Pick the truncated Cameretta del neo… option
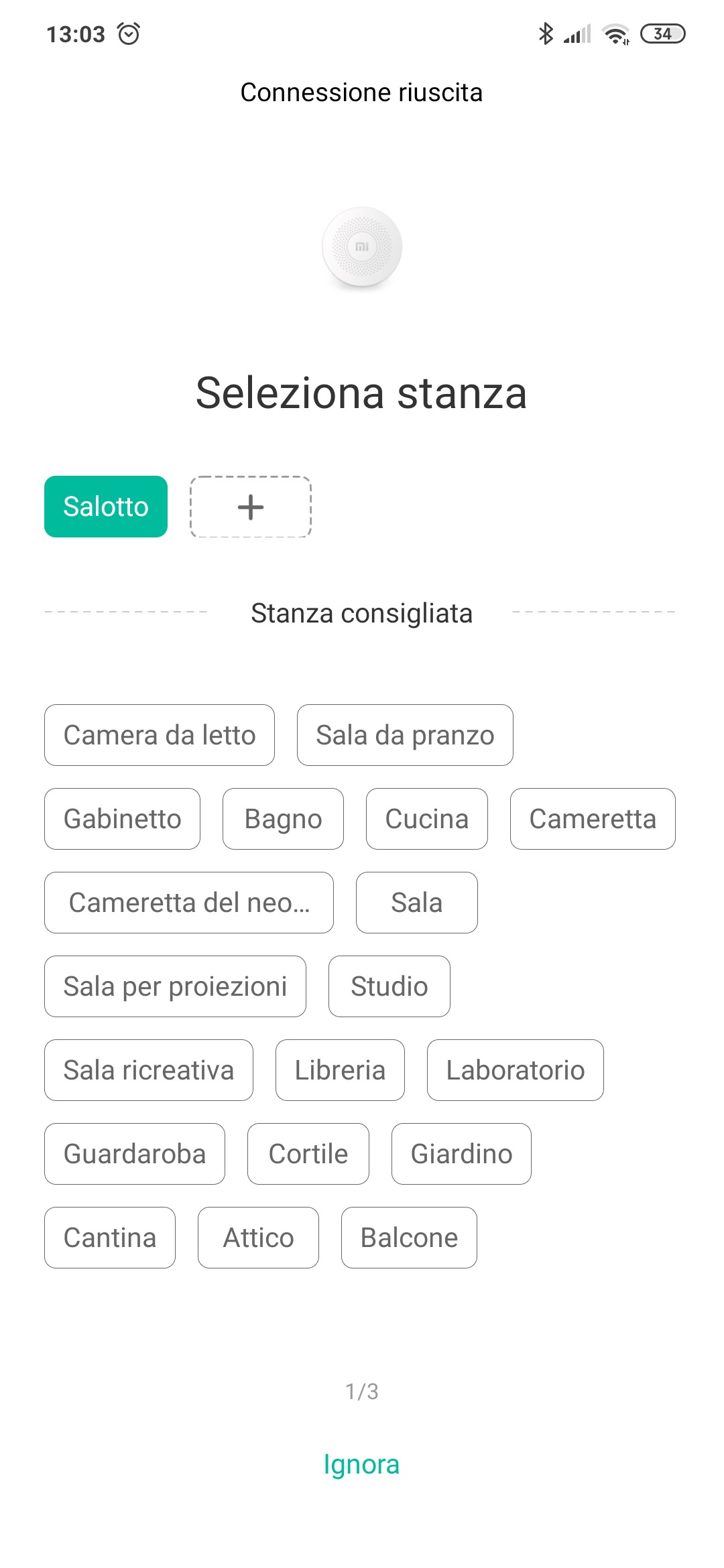Viewport: 724px width, 1568px height. (x=189, y=903)
